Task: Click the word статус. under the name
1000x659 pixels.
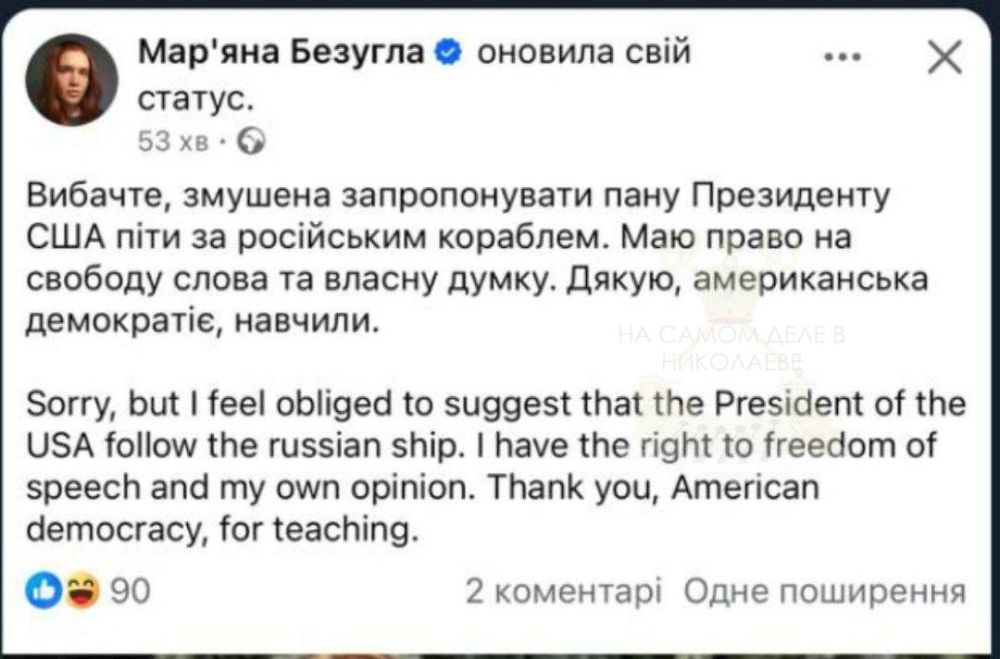Action: coord(197,100)
